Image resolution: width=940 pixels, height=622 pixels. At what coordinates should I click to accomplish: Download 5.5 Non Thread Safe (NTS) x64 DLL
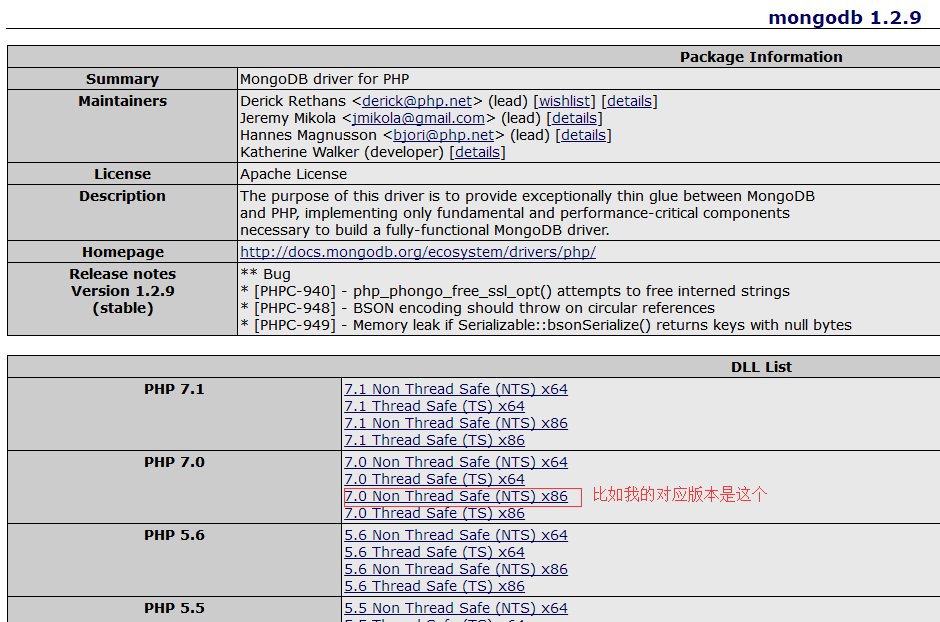[x=456, y=608]
